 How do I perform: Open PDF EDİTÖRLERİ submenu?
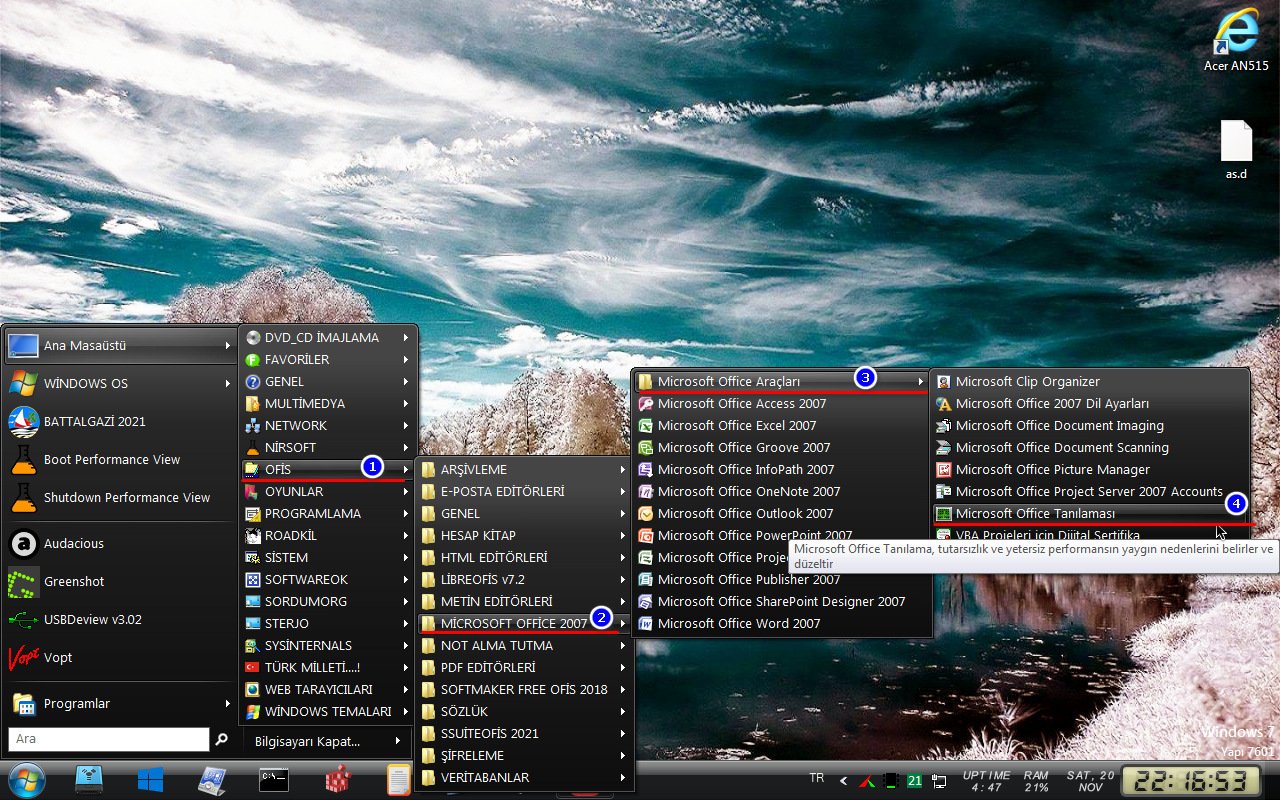pyautogui.click(x=525, y=667)
